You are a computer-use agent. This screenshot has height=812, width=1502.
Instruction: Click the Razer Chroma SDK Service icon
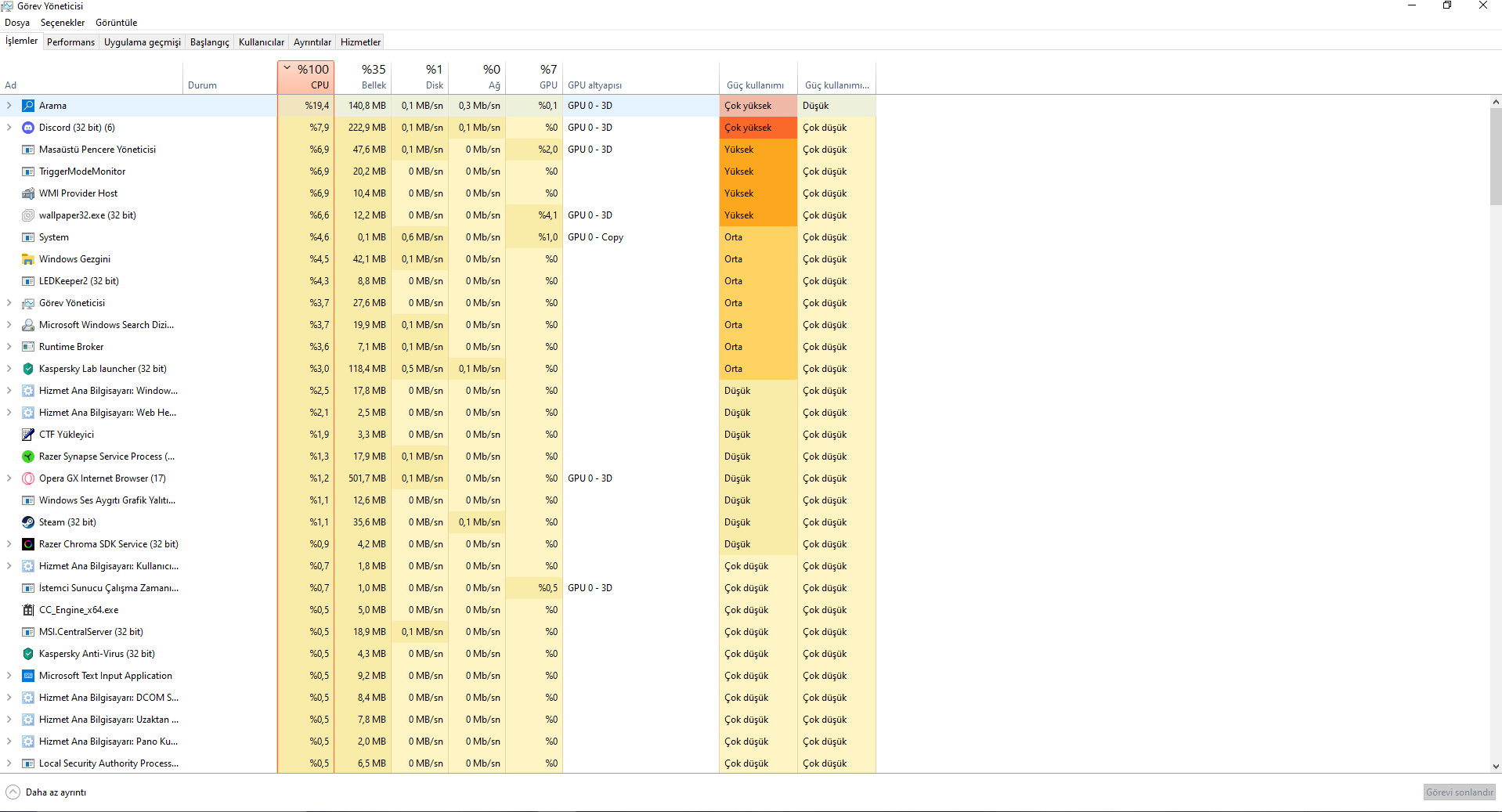[27, 543]
